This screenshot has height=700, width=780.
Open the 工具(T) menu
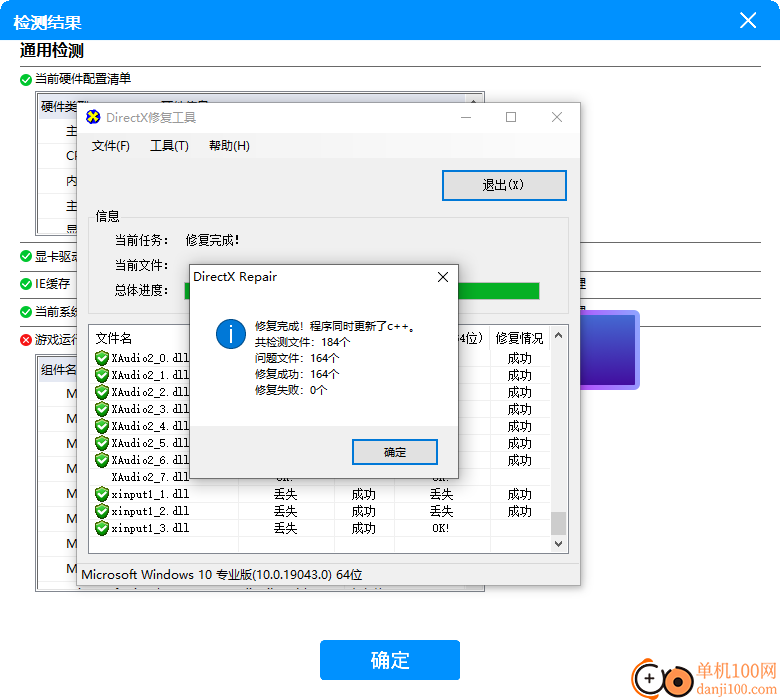169,146
